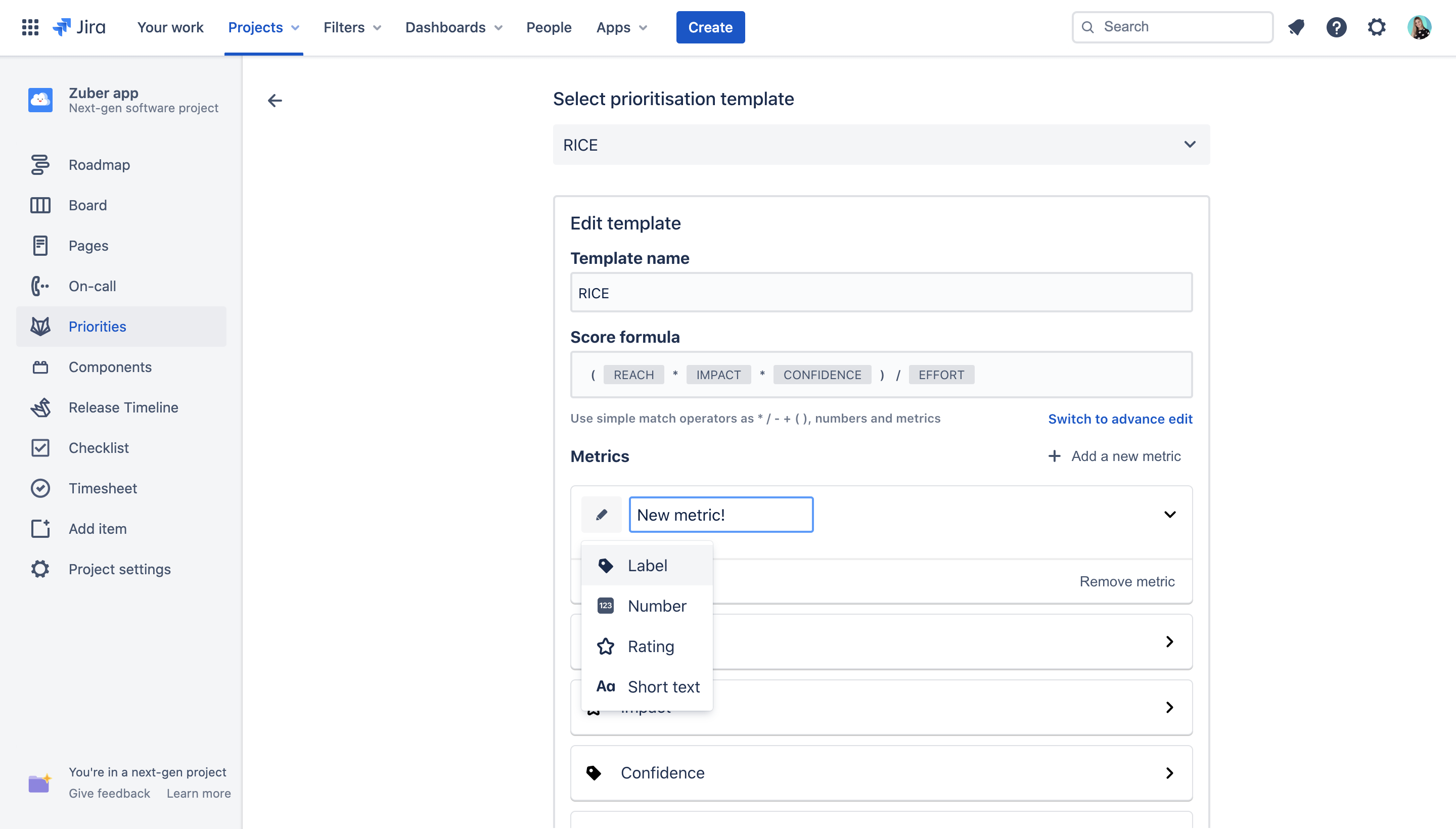Click the user profile avatar
Screen dimensions: 1456x829
tap(1419, 27)
